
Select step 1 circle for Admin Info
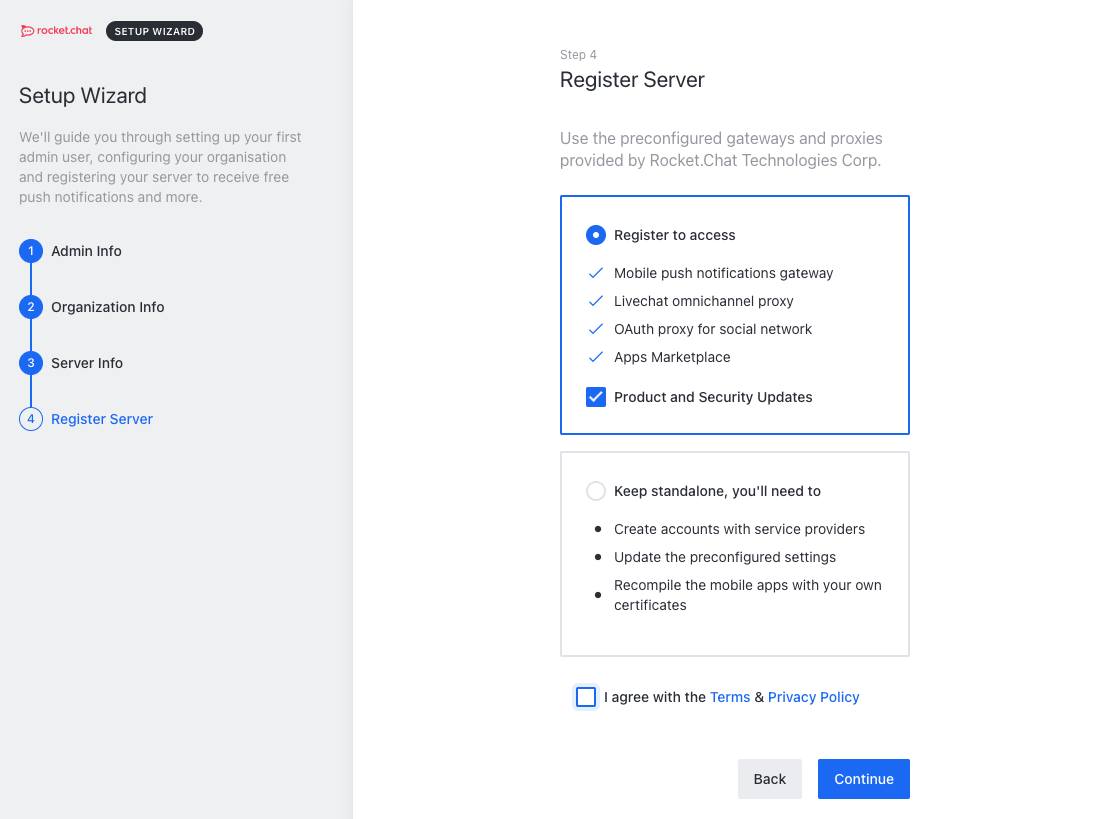31,251
